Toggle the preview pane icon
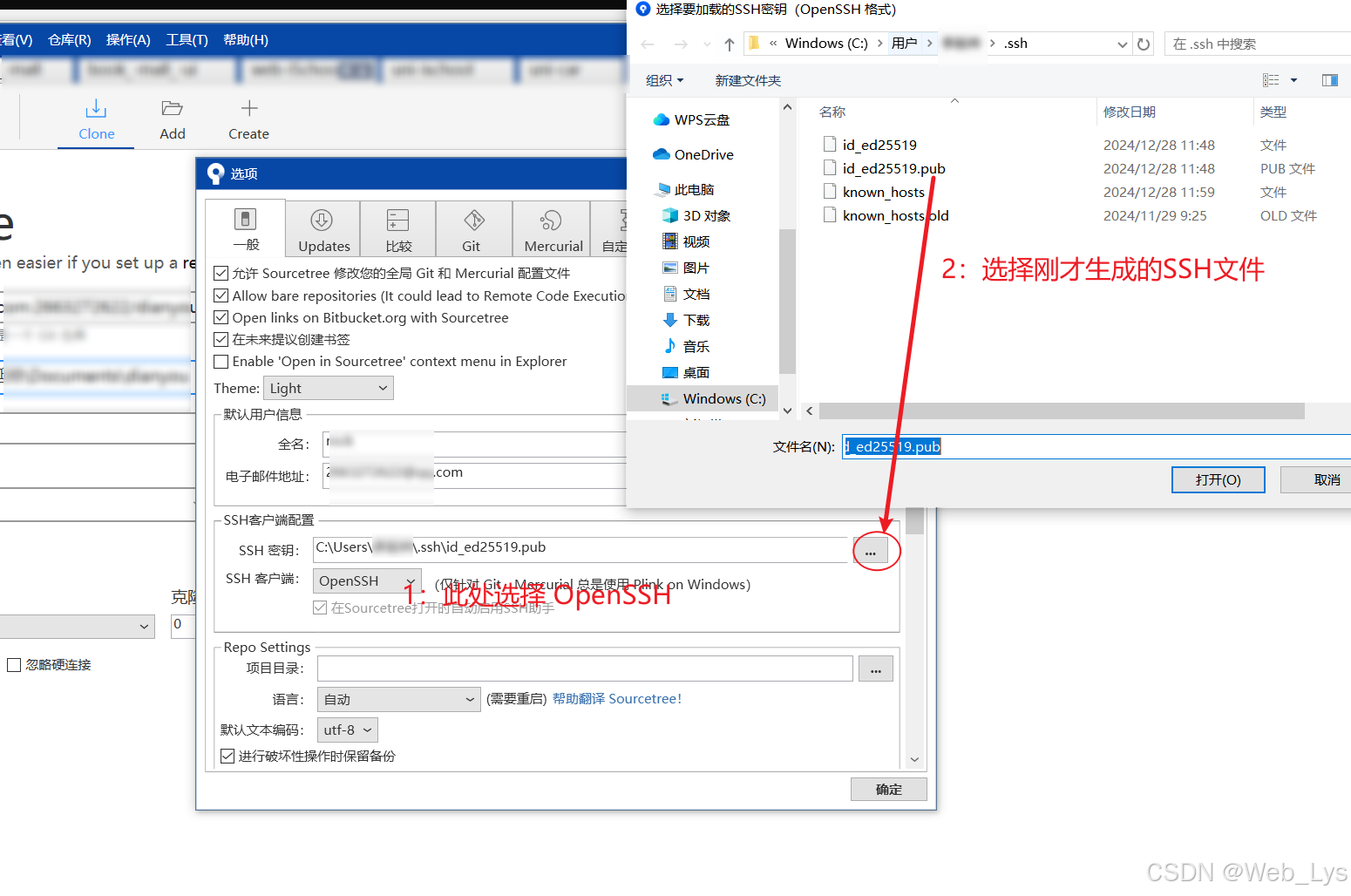This screenshot has width=1351, height=896. [x=1329, y=80]
